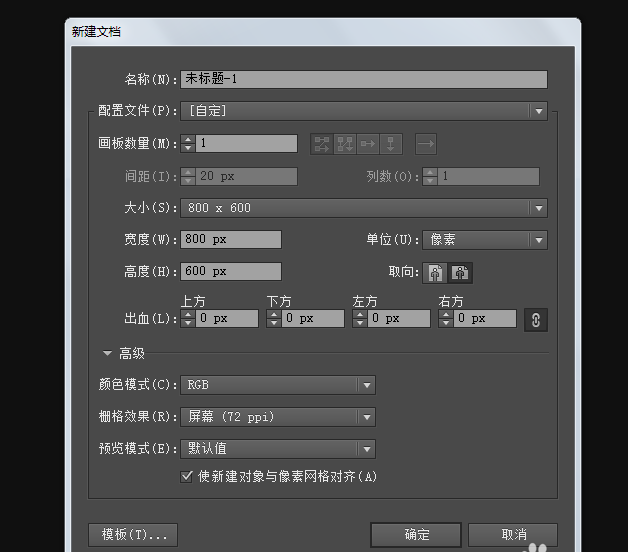Click the 名称 name field 未标题-1
This screenshot has width=628, height=552.
pos(364,79)
